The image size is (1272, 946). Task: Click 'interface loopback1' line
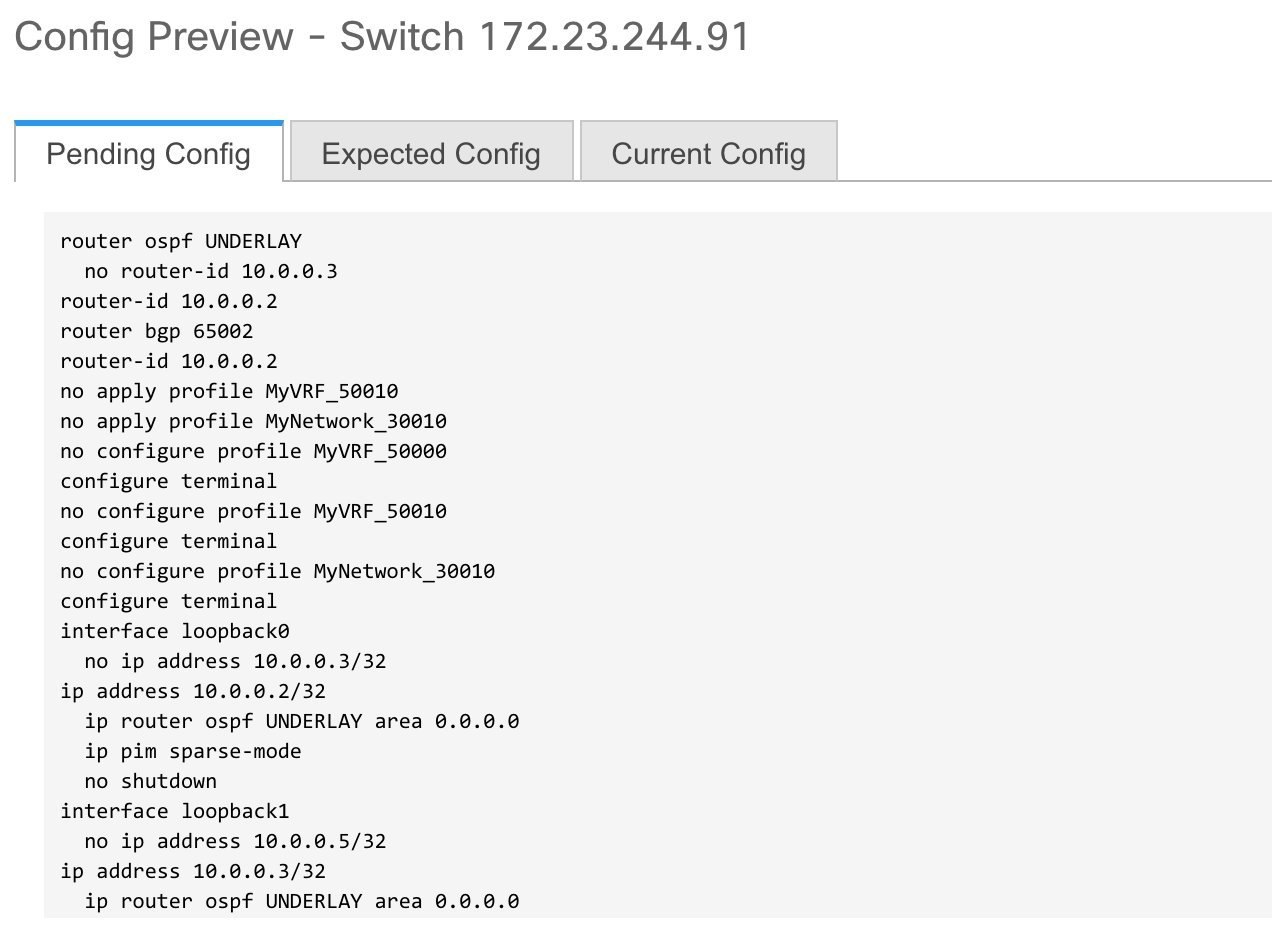pos(175,811)
